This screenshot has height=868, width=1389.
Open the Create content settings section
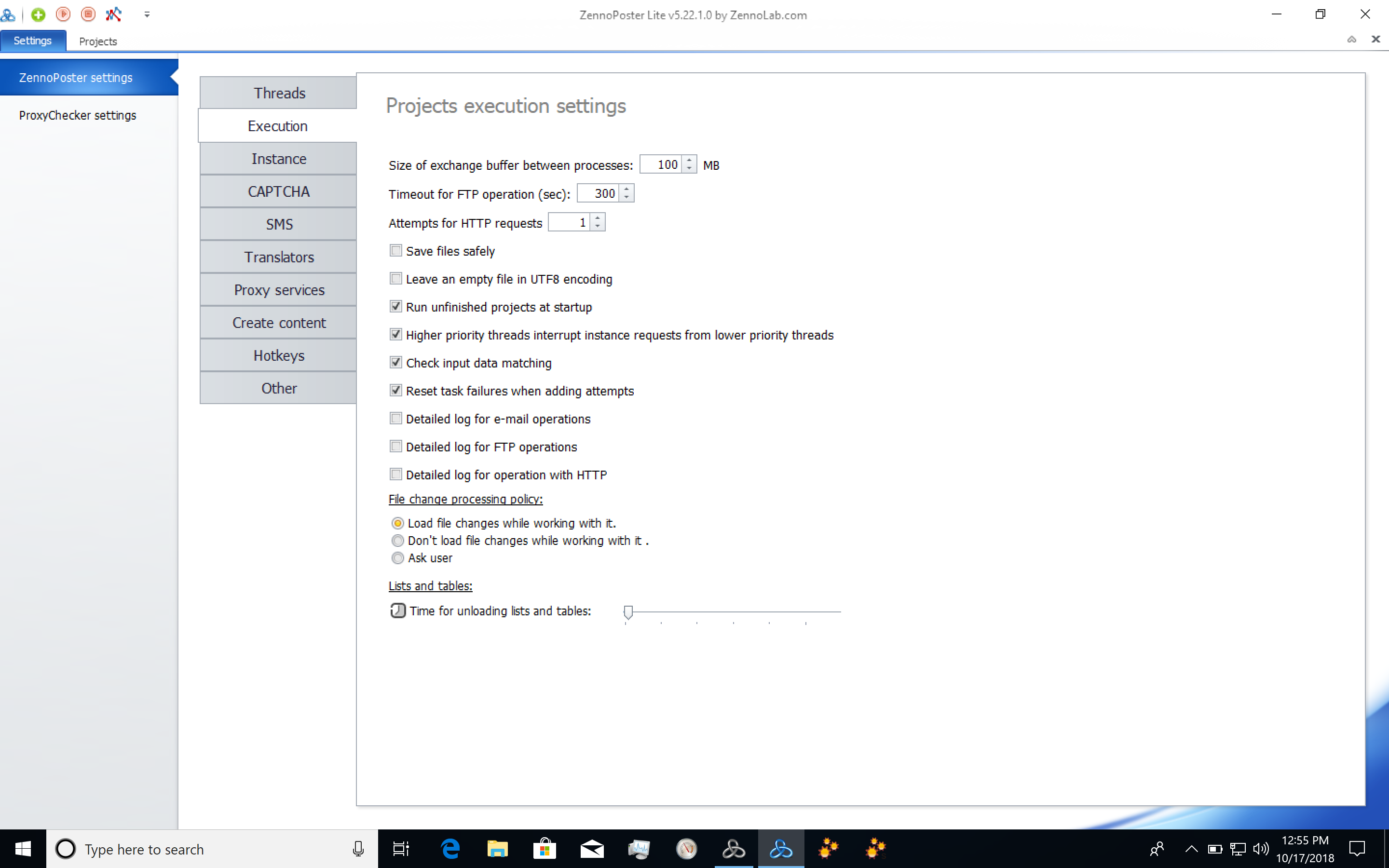[278, 323]
